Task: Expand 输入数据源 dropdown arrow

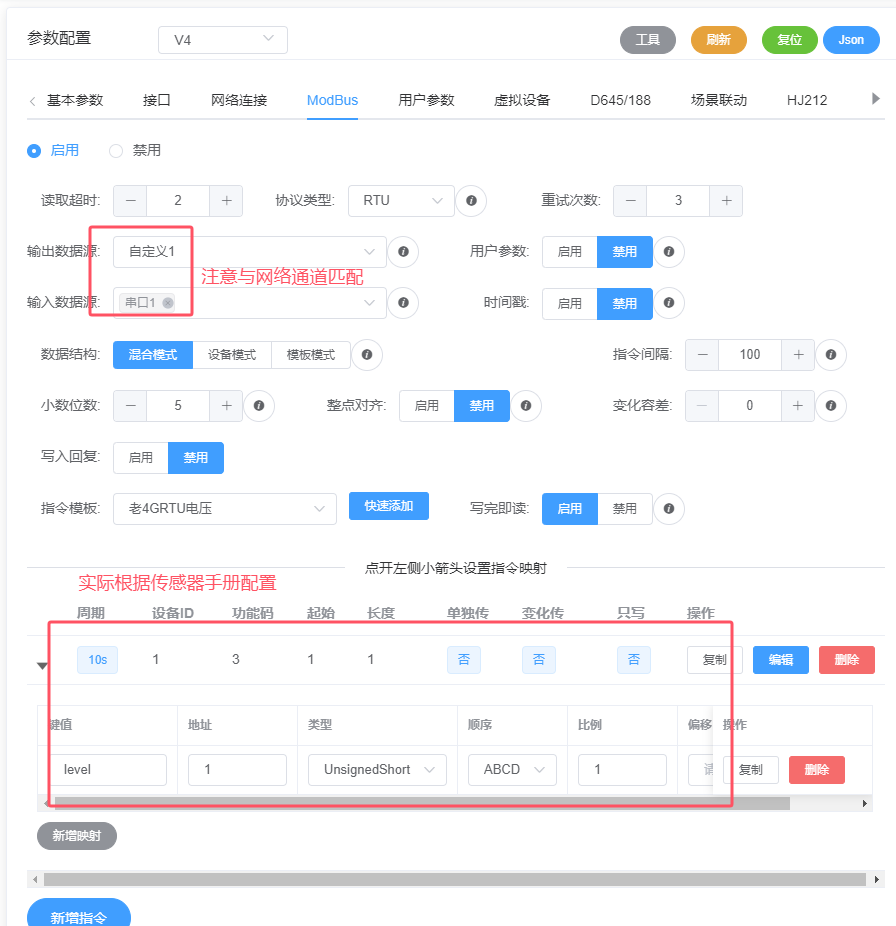Action: click(369, 303)
